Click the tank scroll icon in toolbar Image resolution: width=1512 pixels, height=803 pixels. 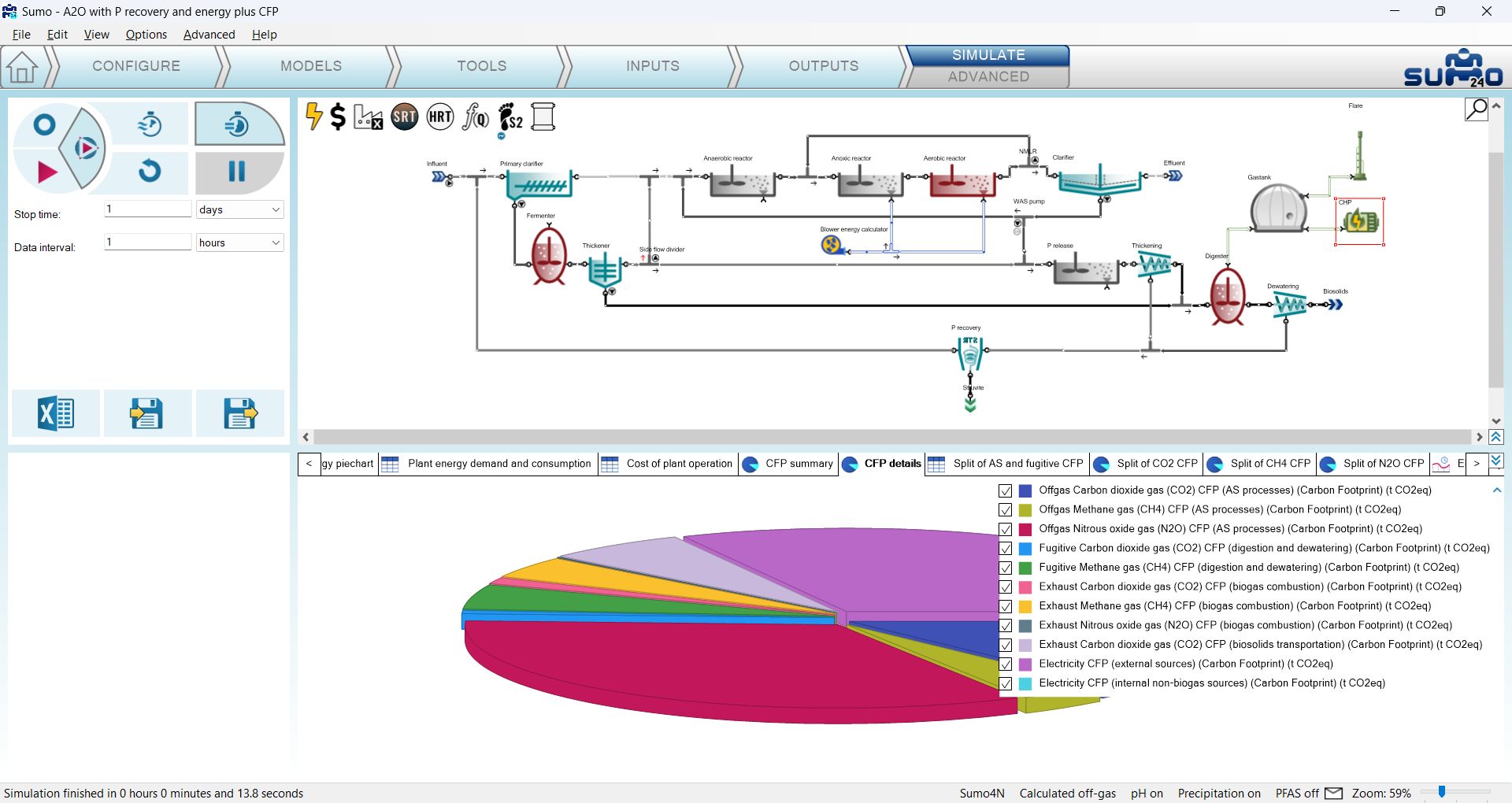pos(543,117)
